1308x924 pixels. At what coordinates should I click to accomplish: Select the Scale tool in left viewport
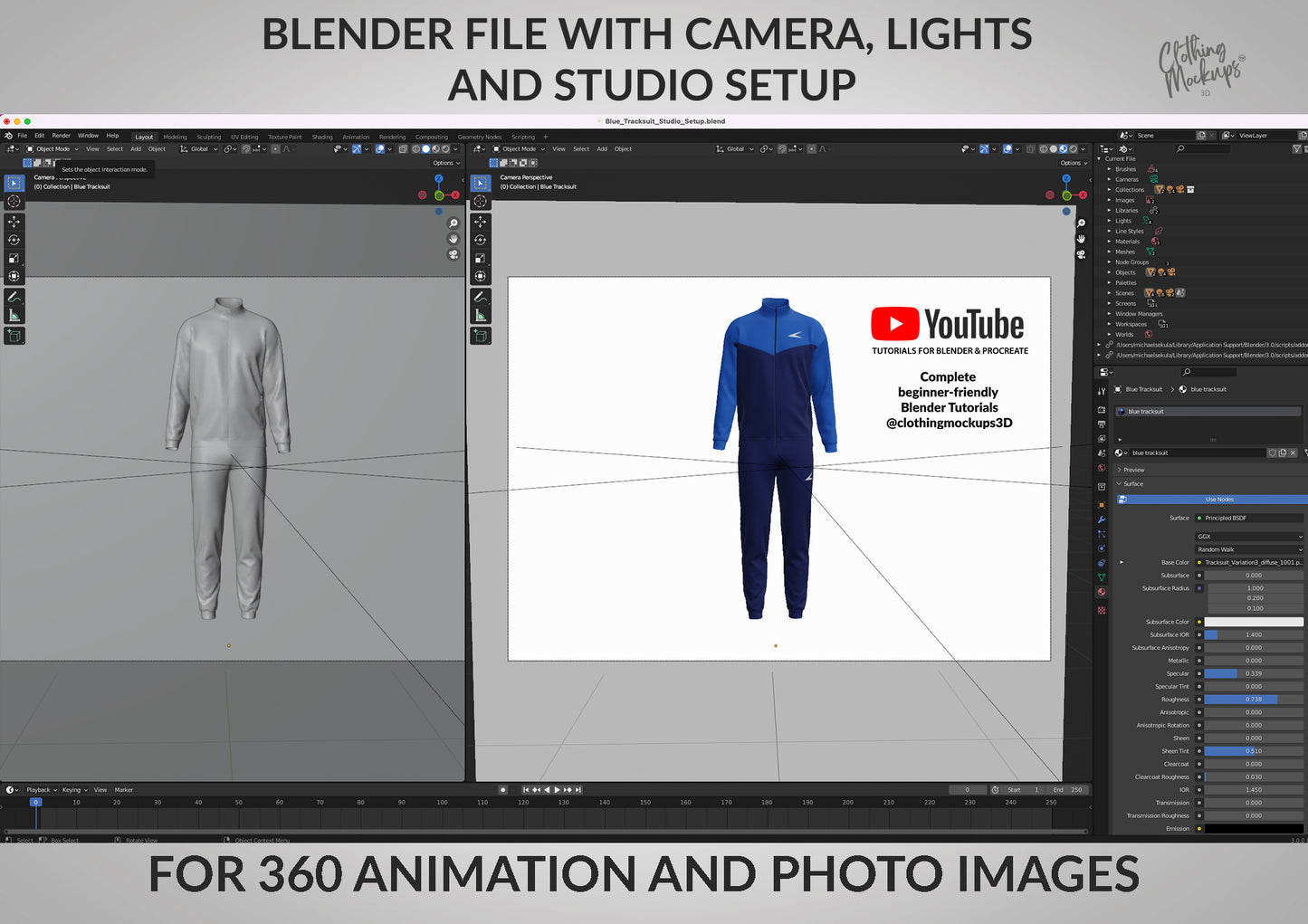tap(14, 258)
